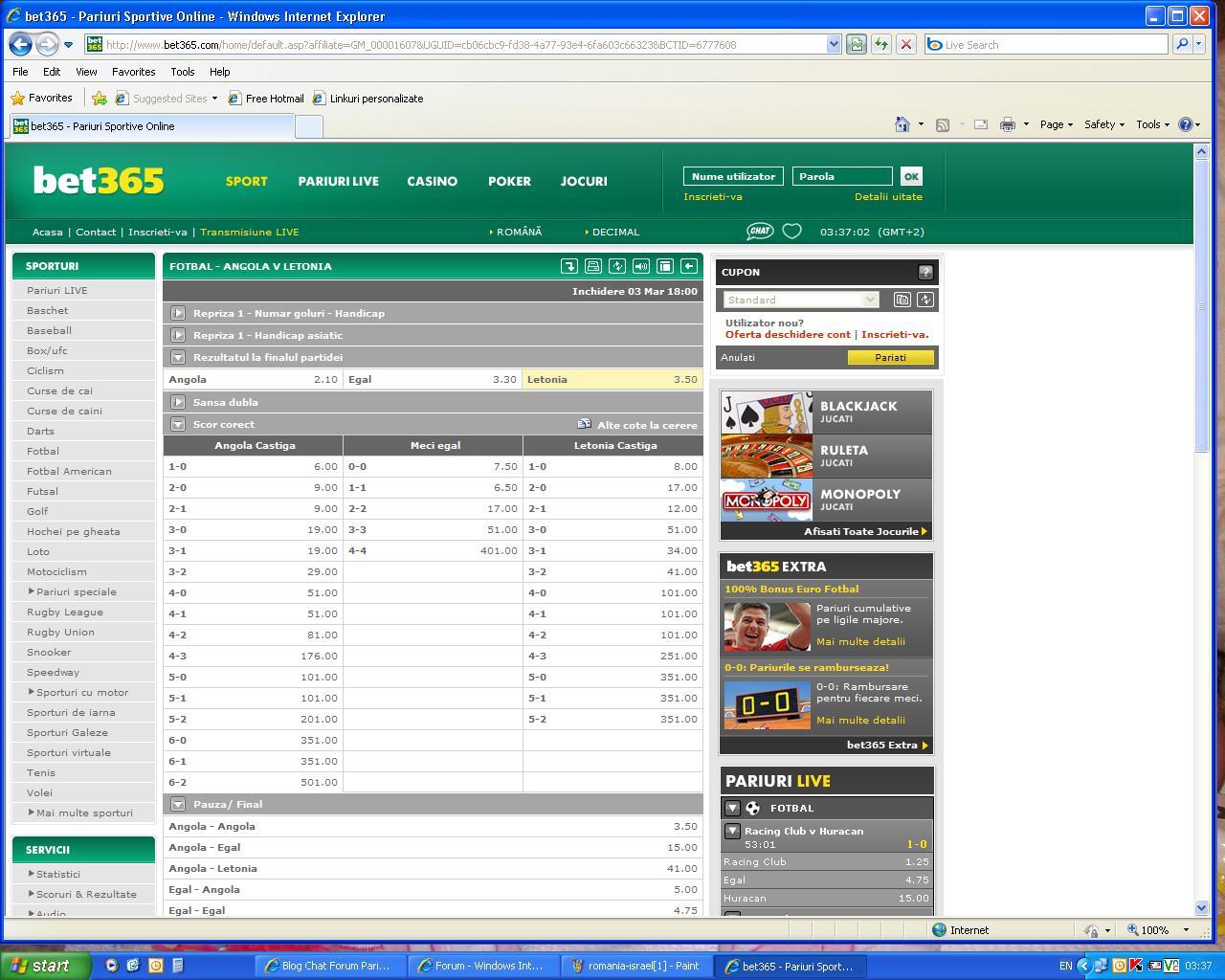Click the layout window icon in the match header
The image size is (1225, 980).
665,266
